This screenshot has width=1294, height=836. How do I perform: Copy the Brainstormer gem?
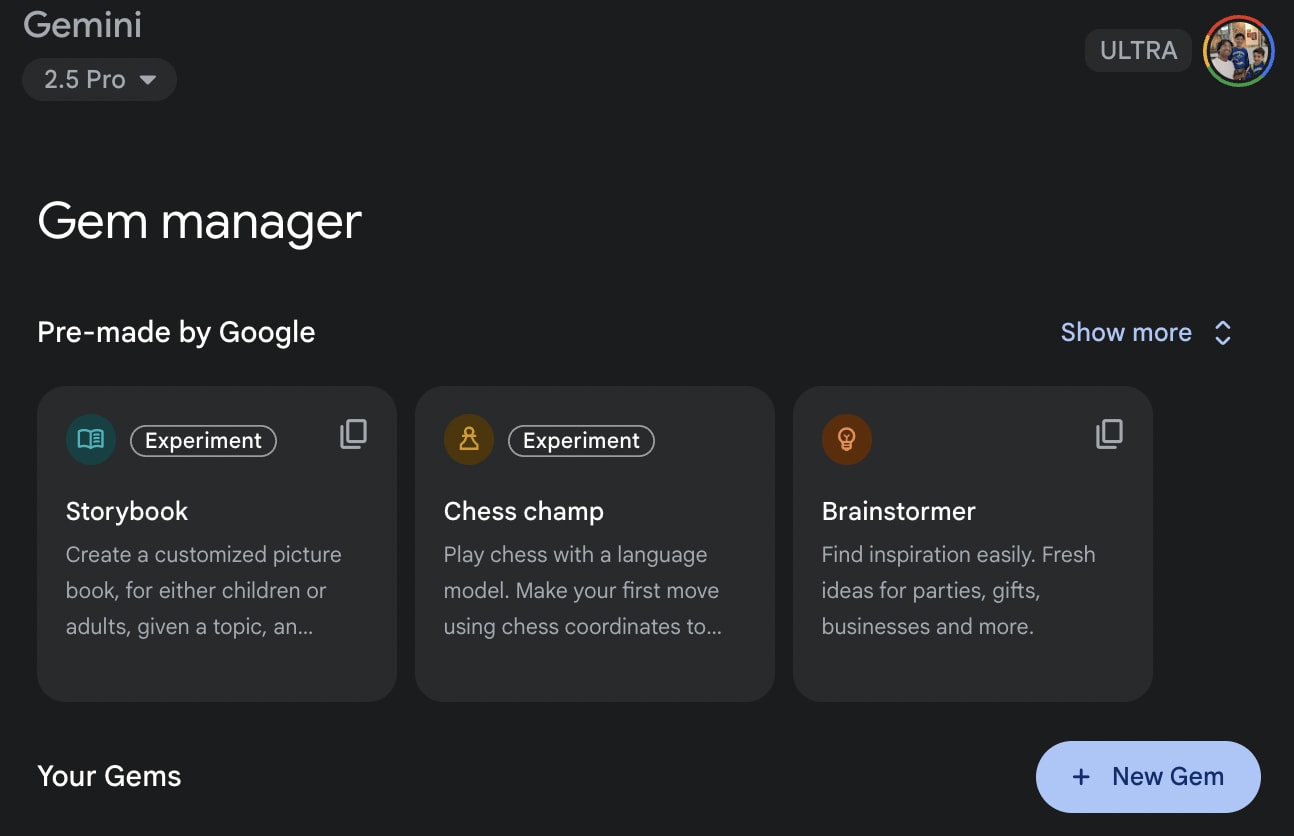[1109, 434]
